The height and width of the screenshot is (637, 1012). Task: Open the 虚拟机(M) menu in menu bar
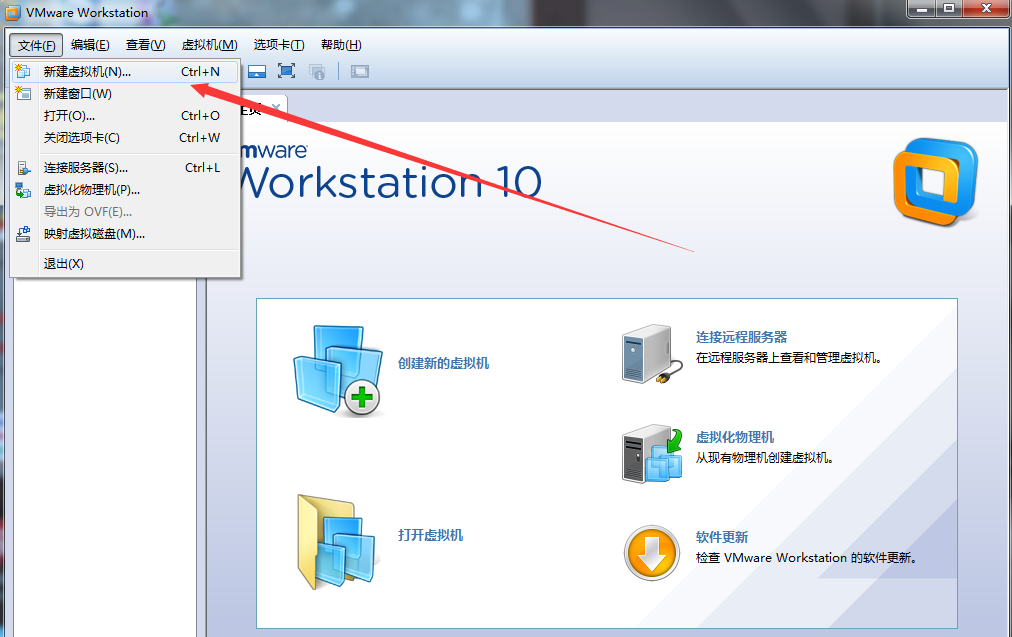coord(209,45)
